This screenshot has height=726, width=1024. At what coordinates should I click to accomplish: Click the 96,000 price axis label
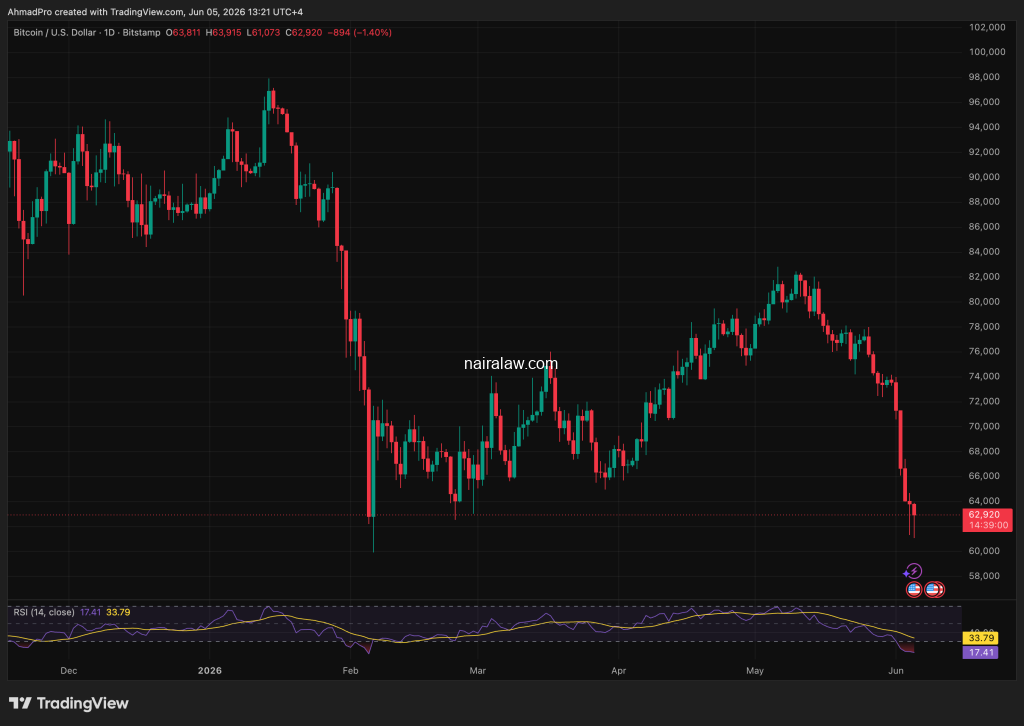coord(984,102)
